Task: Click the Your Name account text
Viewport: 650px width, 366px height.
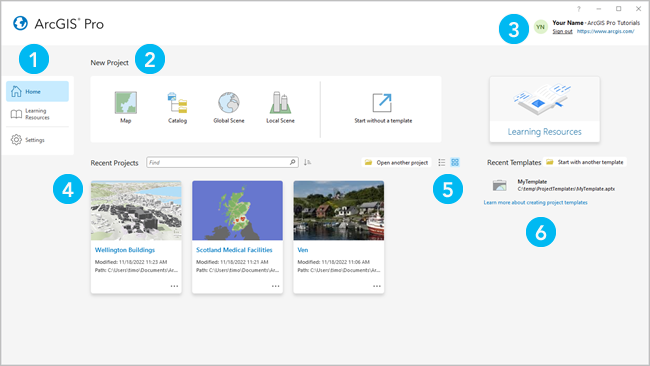Action: click(568, 23)
